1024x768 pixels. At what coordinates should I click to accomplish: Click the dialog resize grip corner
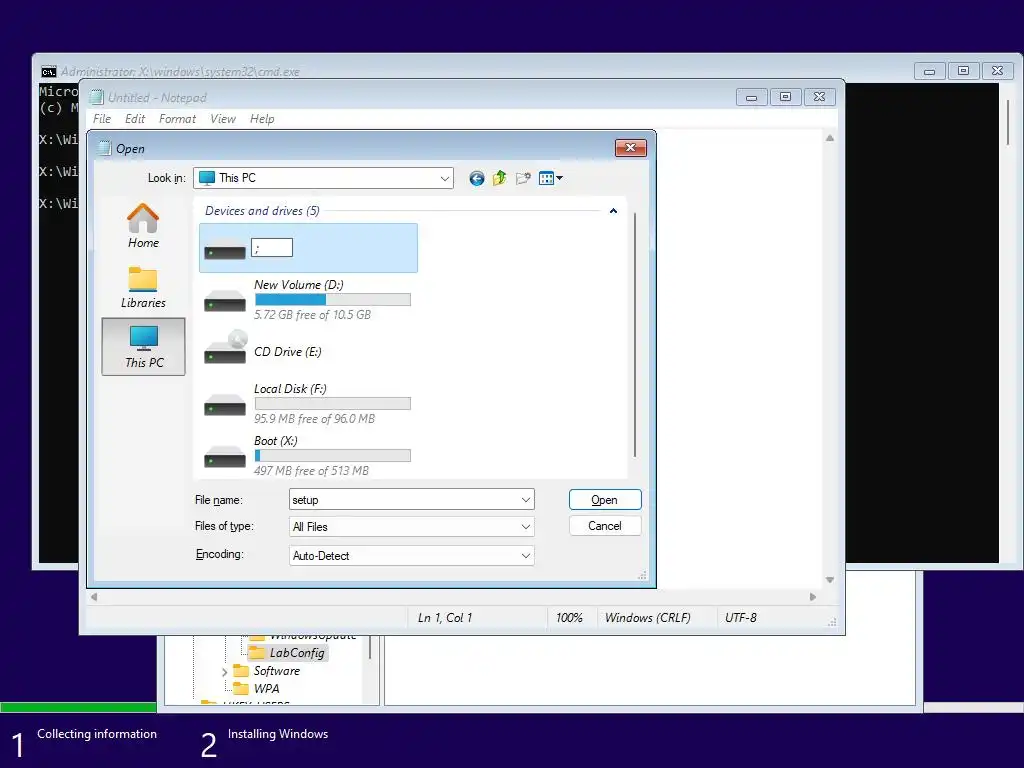coord(642,575)
